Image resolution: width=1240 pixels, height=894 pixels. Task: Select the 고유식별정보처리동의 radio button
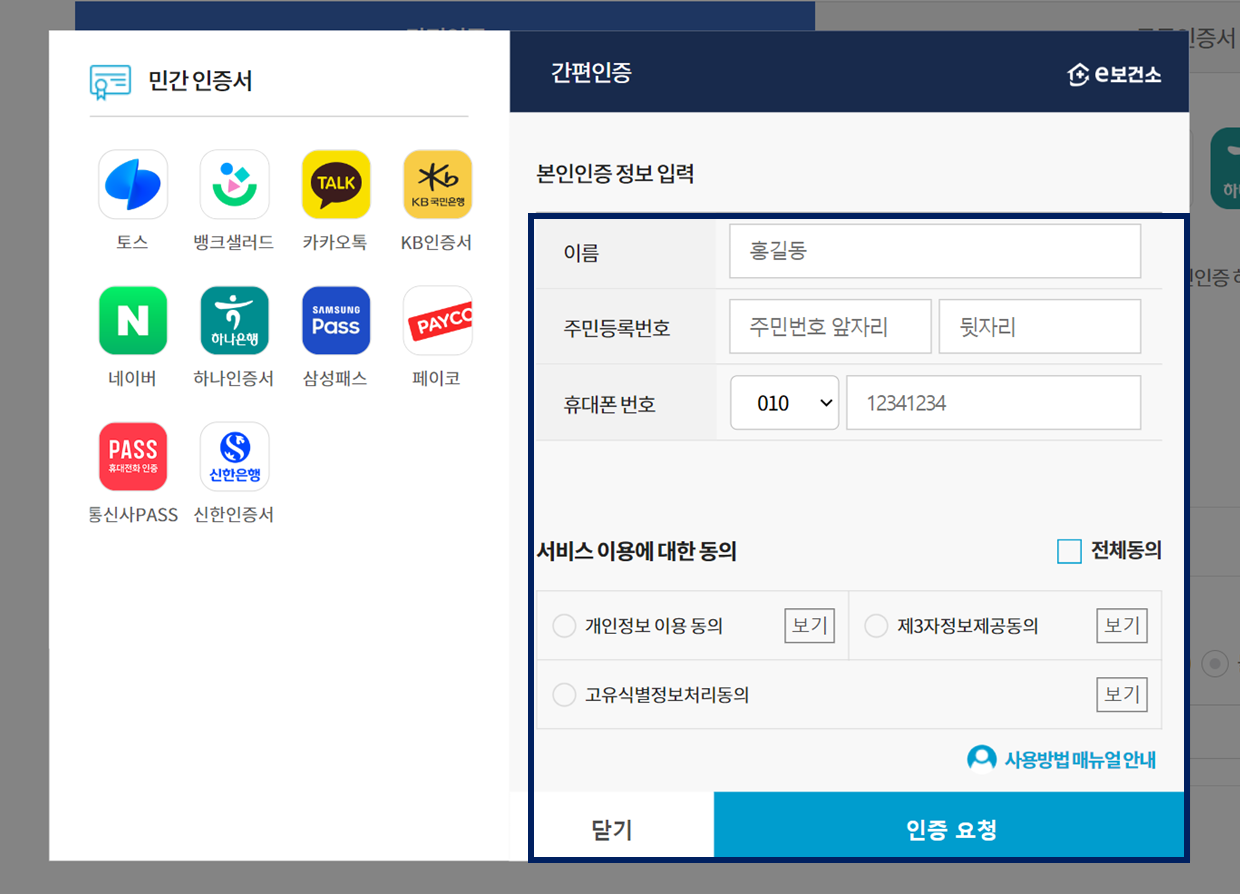(563, 694)
